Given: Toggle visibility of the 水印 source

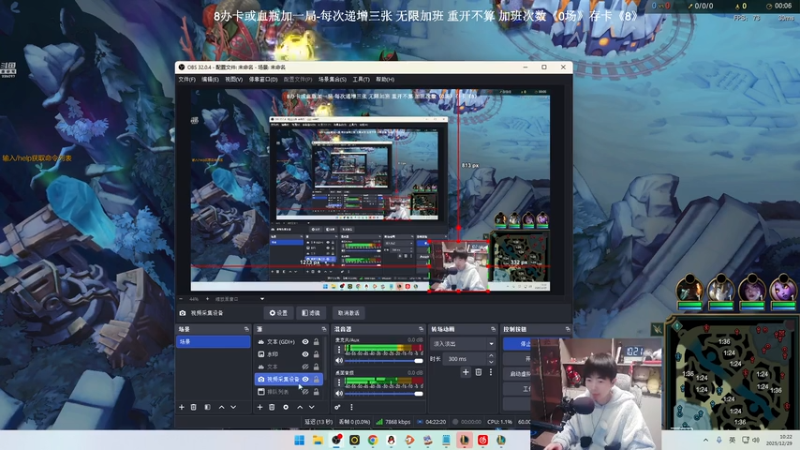Looking at the screenshot, I should pos(305,354).
